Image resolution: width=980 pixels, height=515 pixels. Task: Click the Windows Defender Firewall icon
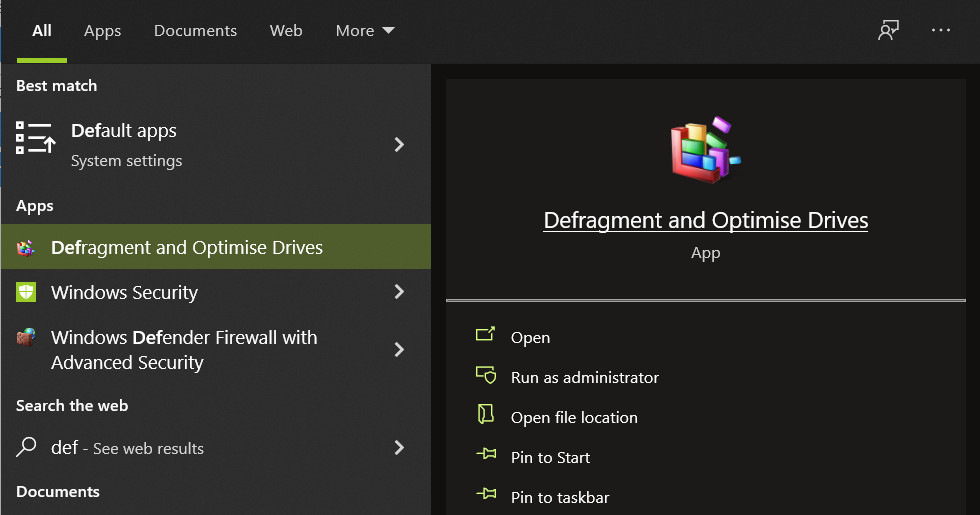27,337
